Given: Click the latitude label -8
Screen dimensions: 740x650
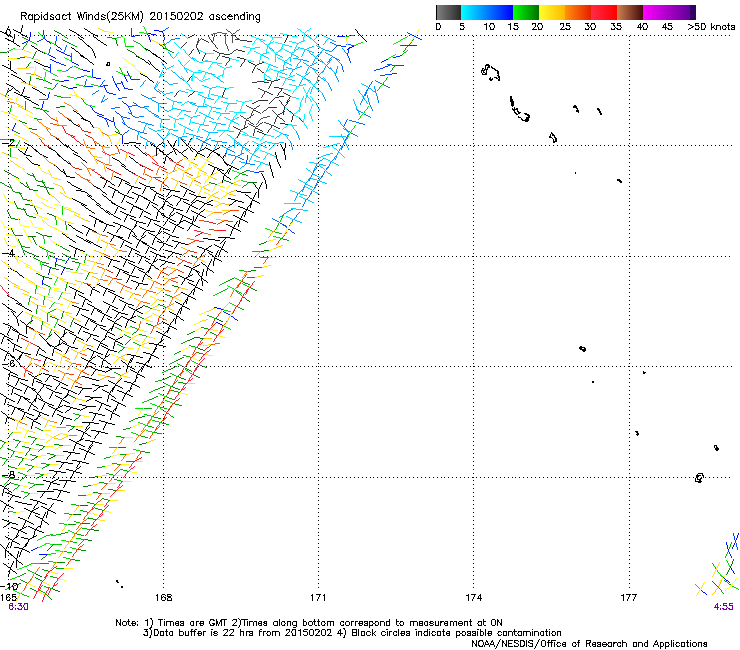Looking at the screenshot, I should point(7,474).
